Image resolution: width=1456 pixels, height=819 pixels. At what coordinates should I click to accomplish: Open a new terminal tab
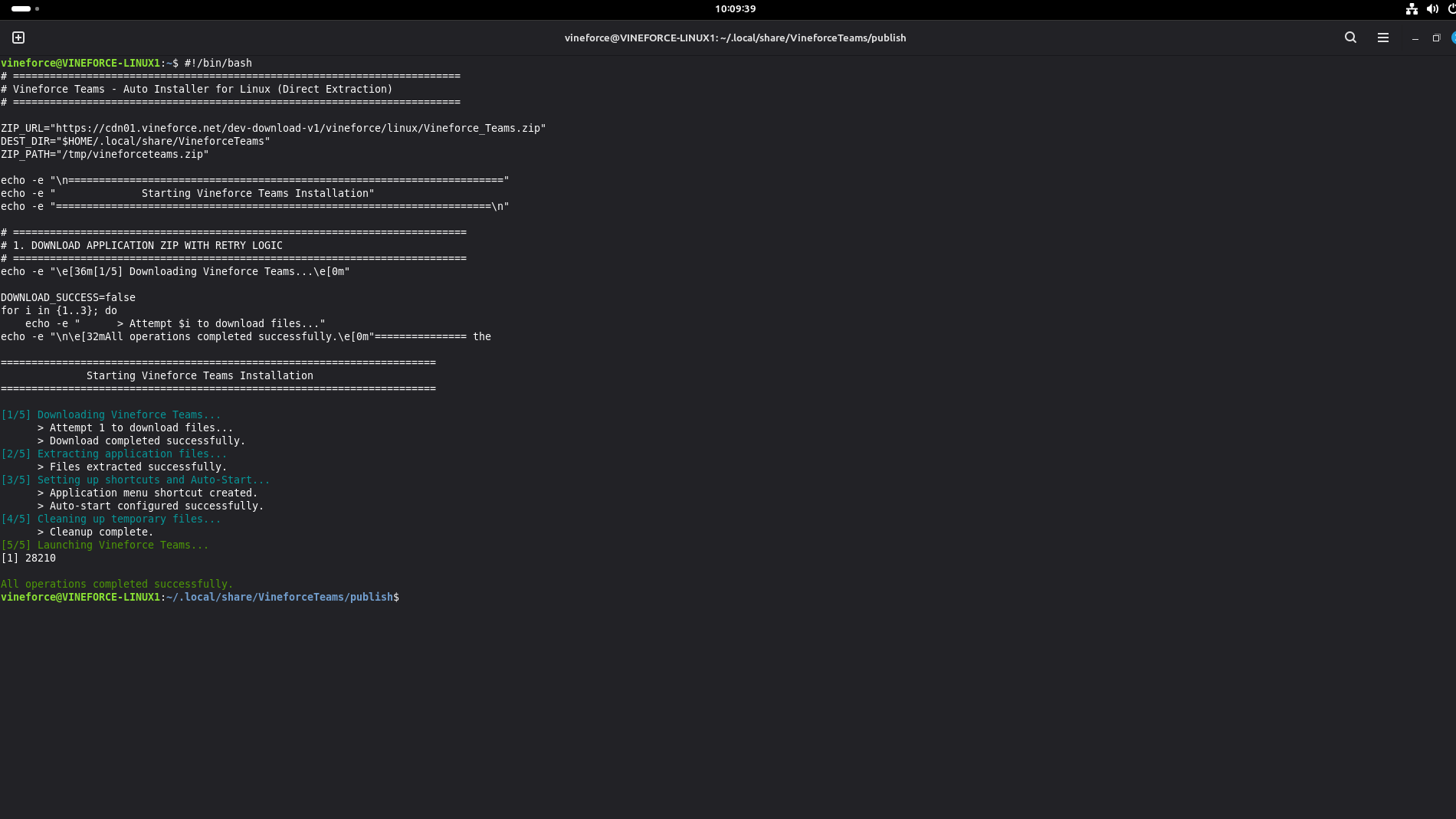pyautogui.click(x=18, y=38)
